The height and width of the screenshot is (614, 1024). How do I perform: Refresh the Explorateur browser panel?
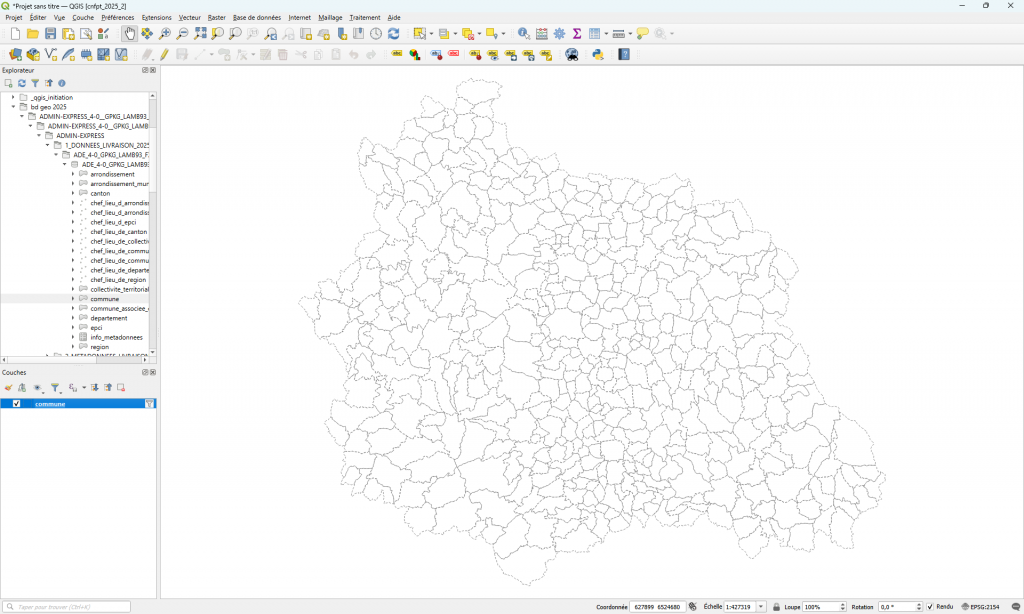click(22, 83)
